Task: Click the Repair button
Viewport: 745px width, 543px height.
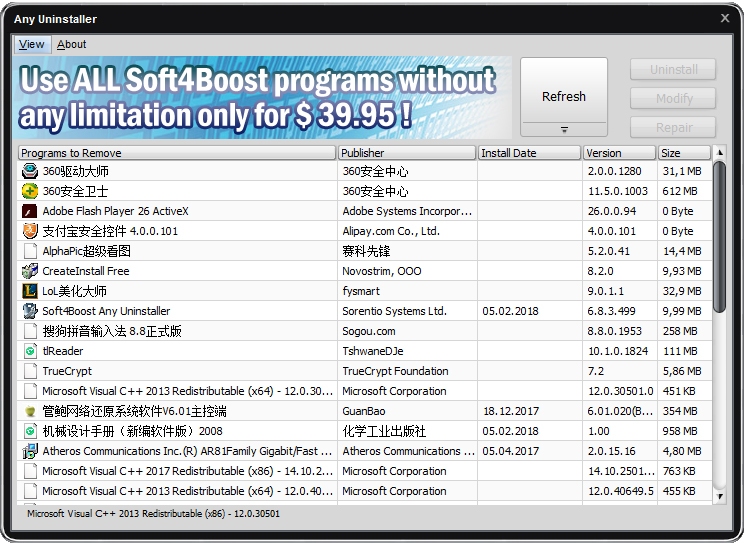Action: point(673,127)
